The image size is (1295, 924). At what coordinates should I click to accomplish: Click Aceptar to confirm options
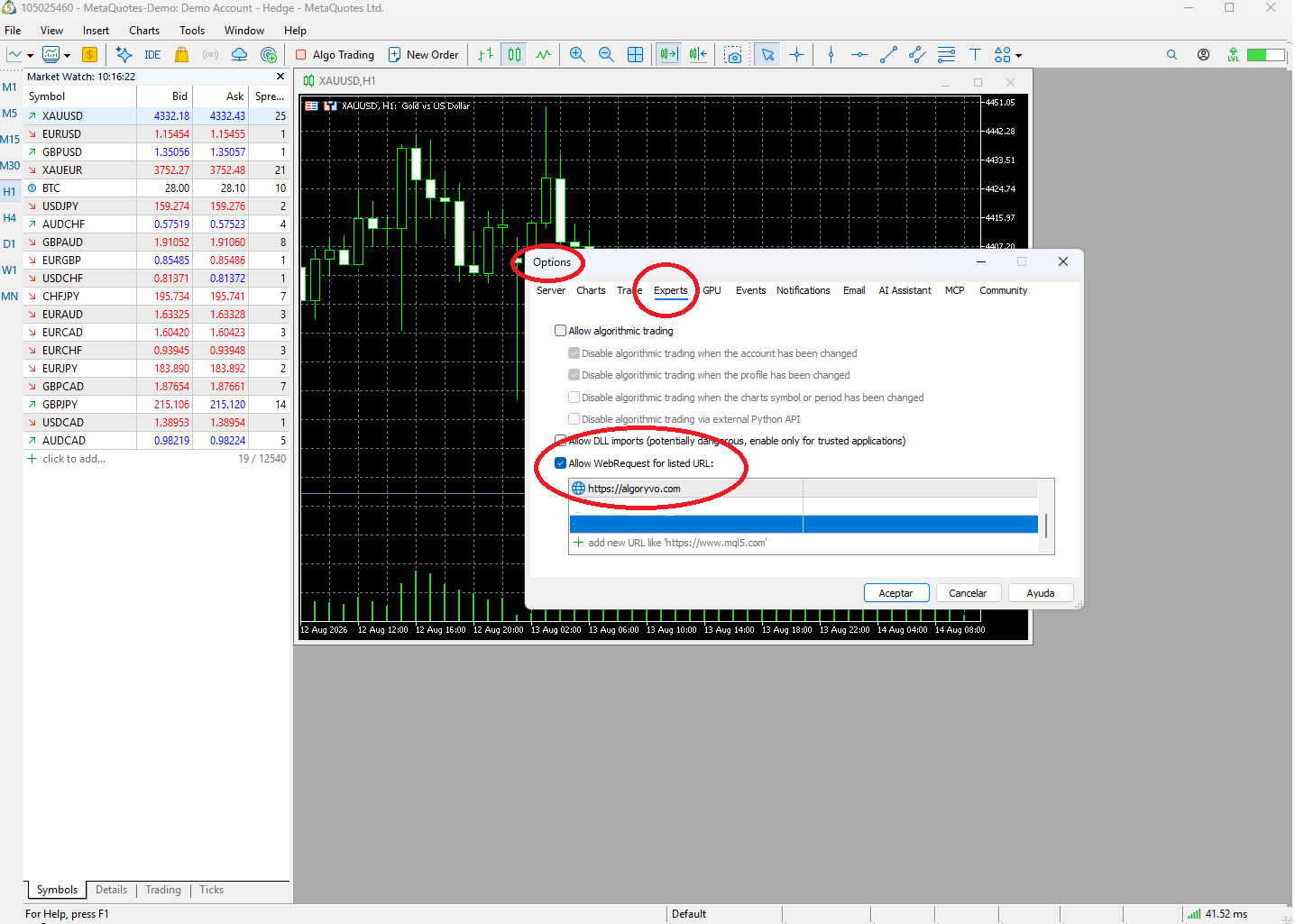(895, 593)
